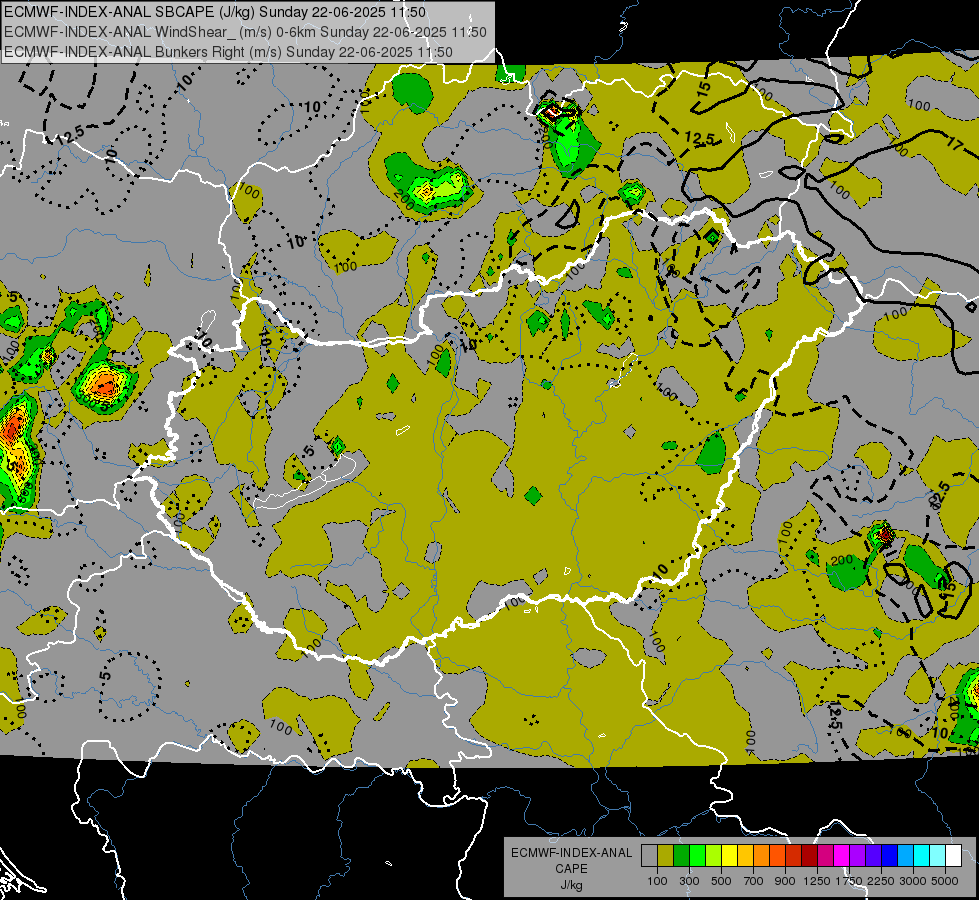Select the red-orange legend swatch
Screen dimensions: 979x900
point(777,856)
